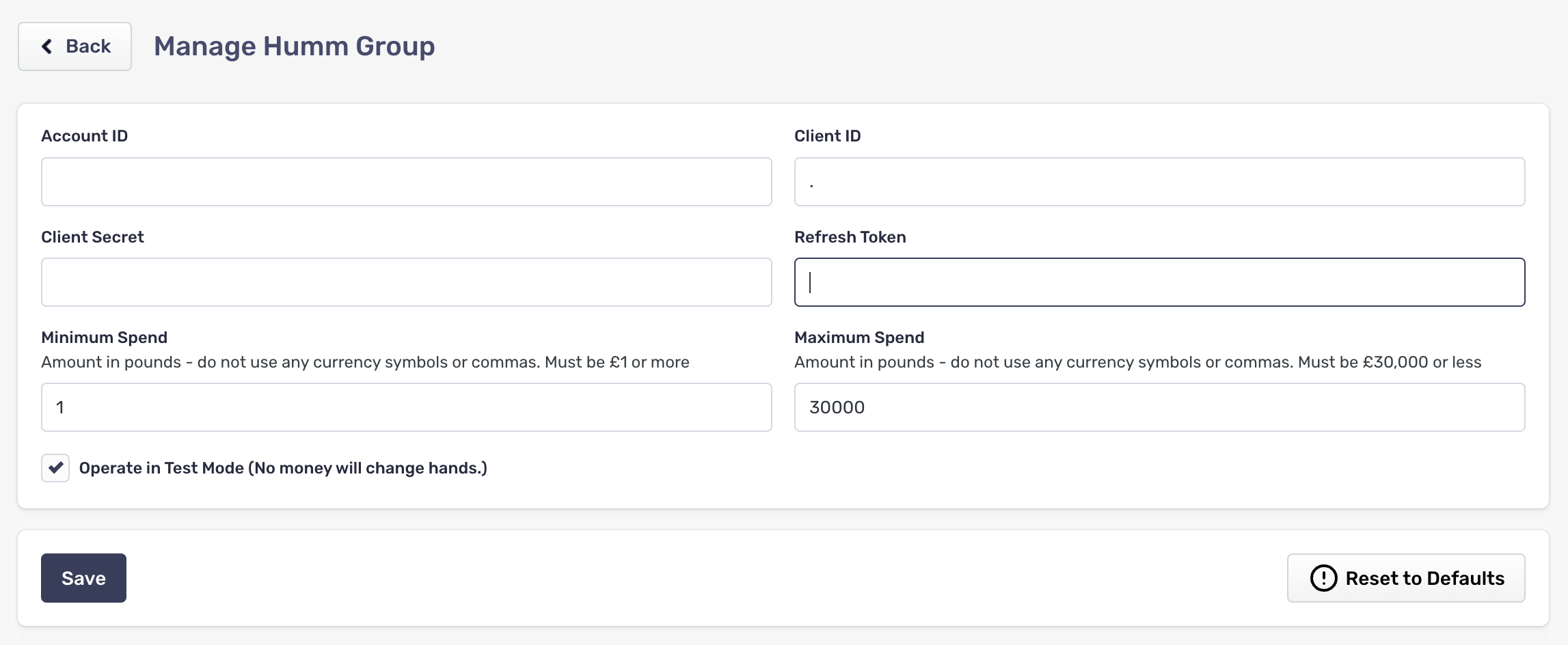Click the Reset to Defaults button
Screen dimensions: 1568x645
[1406, 578]
